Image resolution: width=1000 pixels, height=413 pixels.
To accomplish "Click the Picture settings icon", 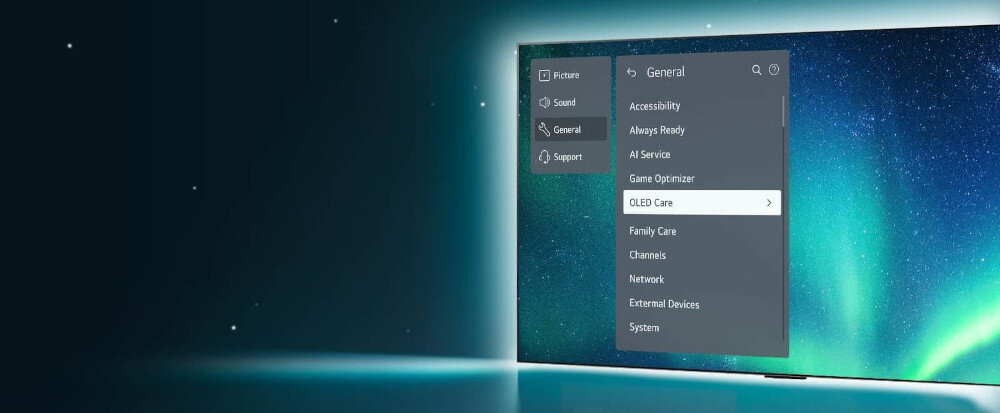I will (544, 76).
